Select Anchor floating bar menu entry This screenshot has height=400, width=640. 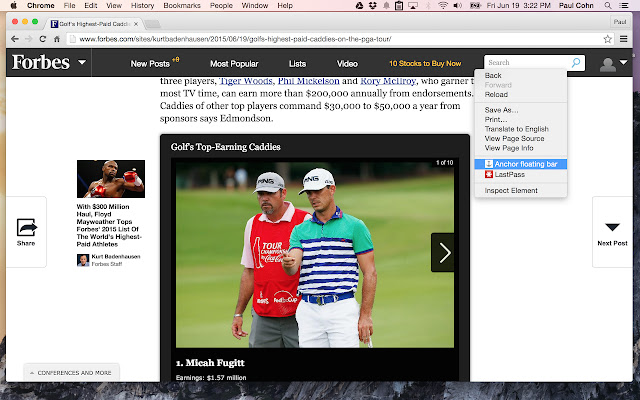coord(525,163)
